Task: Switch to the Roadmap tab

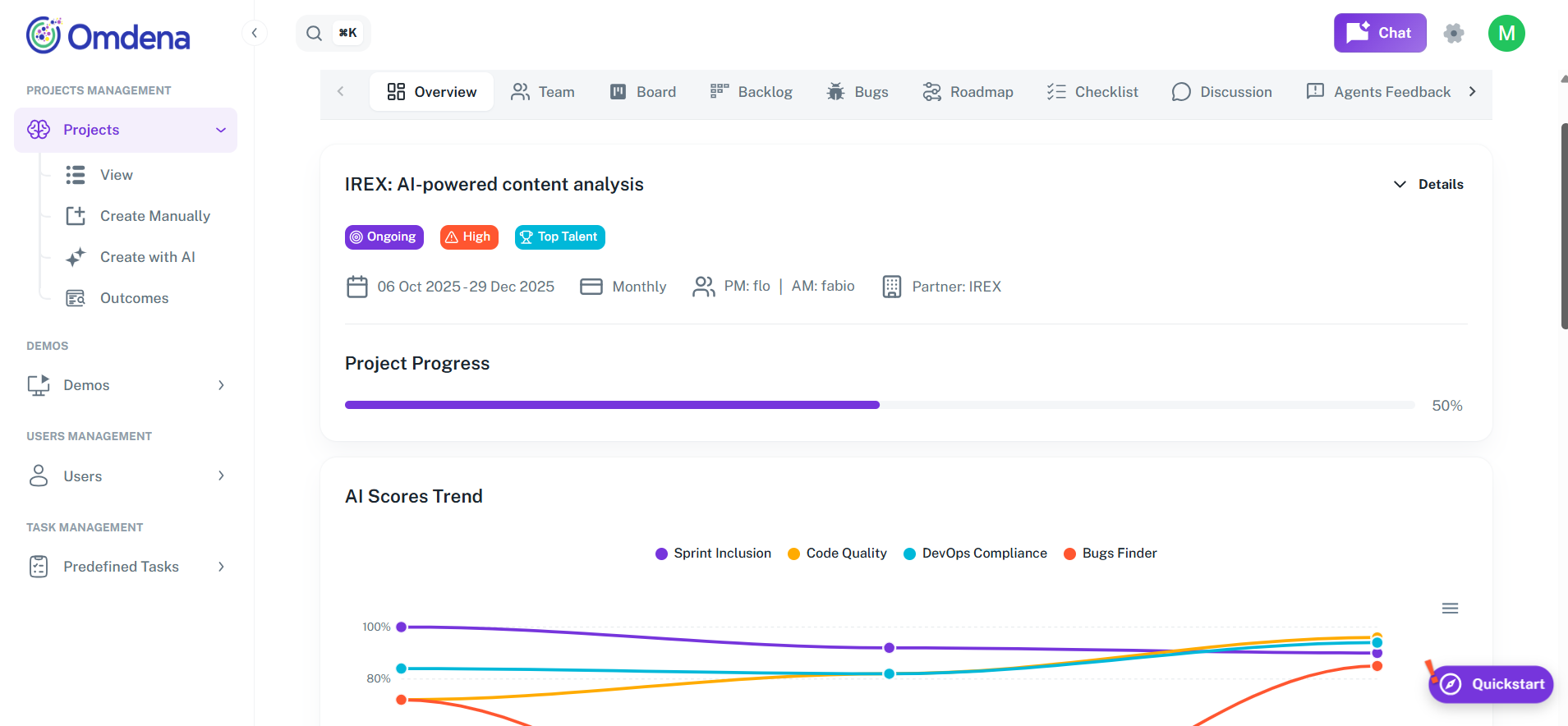Action: [968, 92]
